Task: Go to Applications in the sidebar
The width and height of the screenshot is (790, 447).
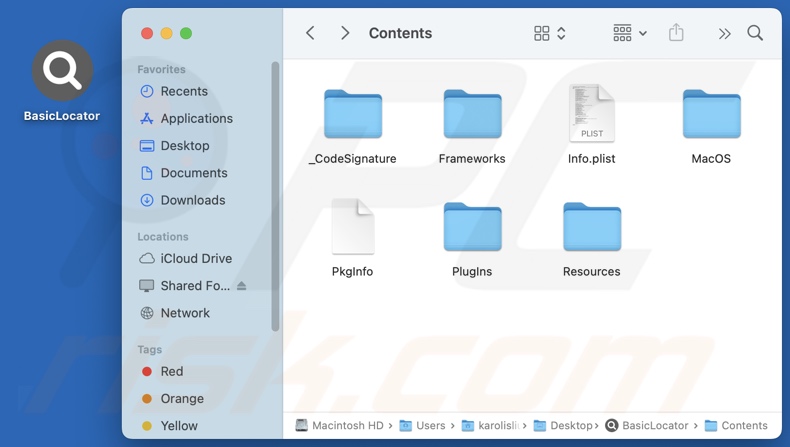Action: 196,118
